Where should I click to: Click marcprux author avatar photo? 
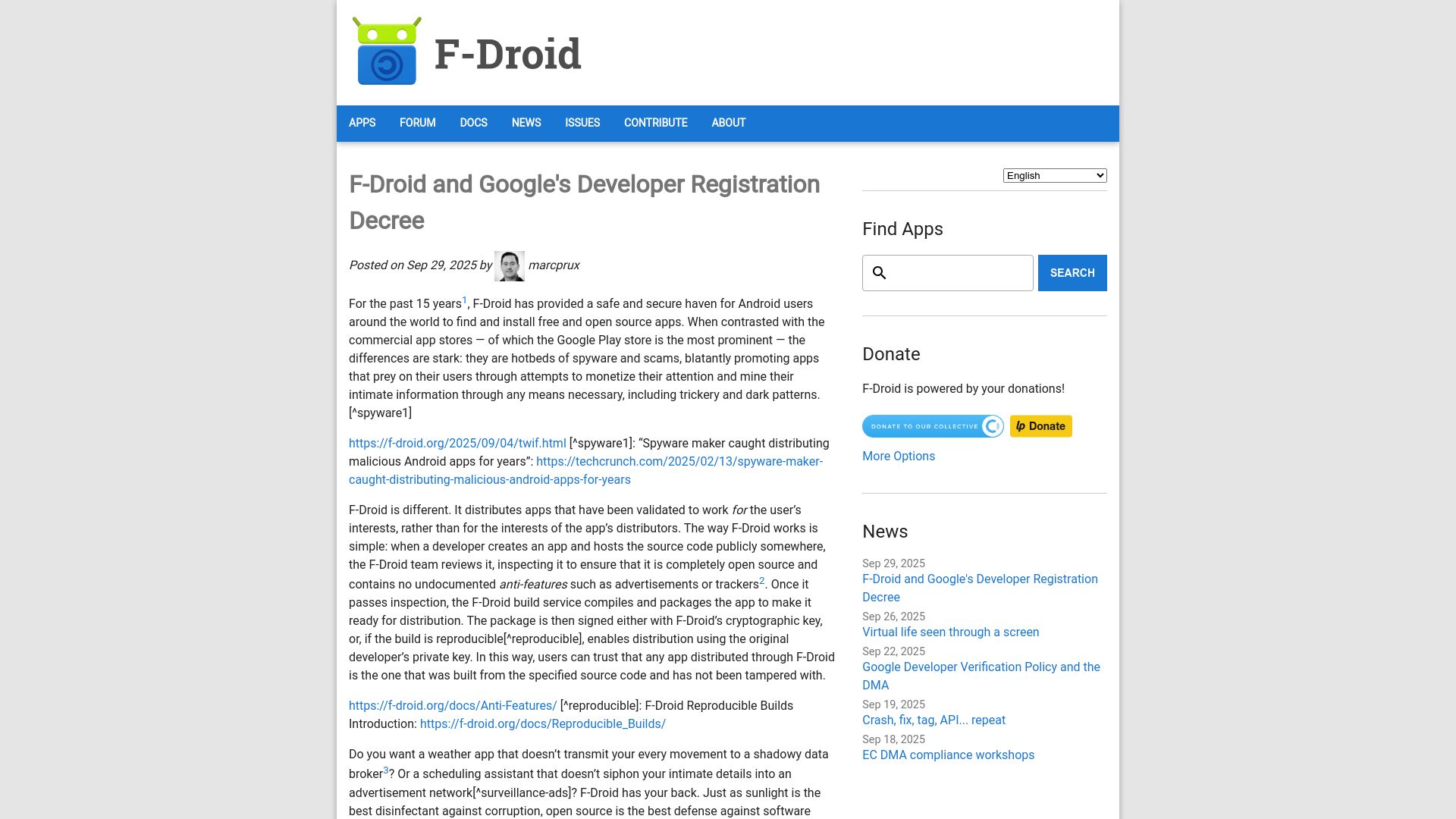coord(510,266)
